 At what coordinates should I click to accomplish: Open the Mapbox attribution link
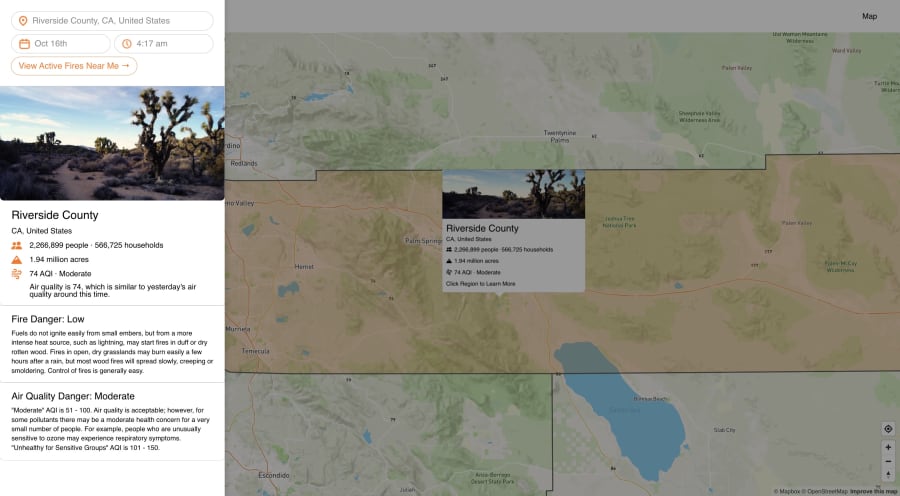tap(786, 491)
